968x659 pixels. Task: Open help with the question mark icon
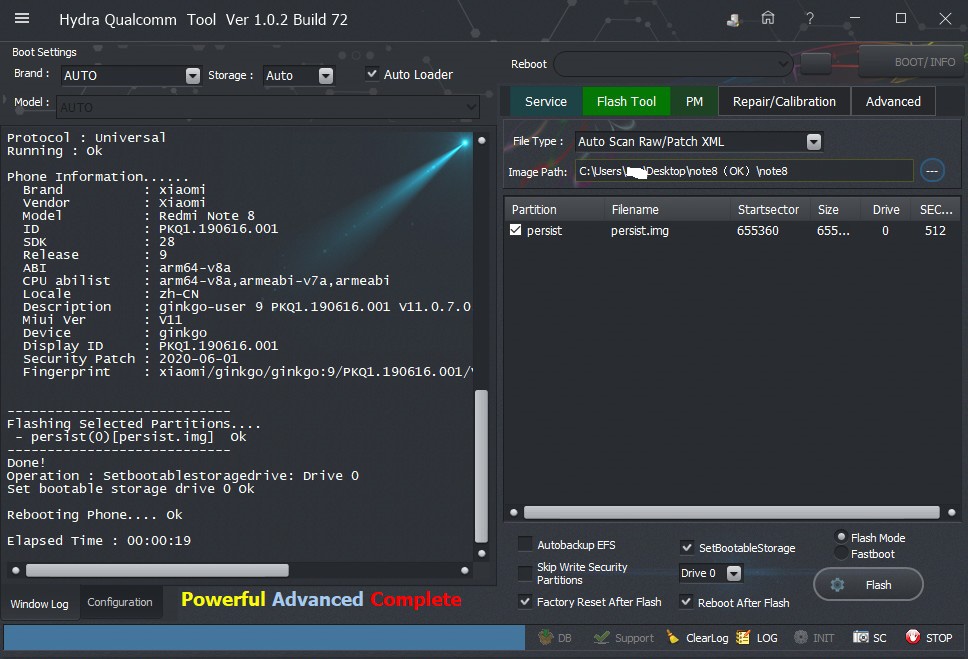click(810, 19)
